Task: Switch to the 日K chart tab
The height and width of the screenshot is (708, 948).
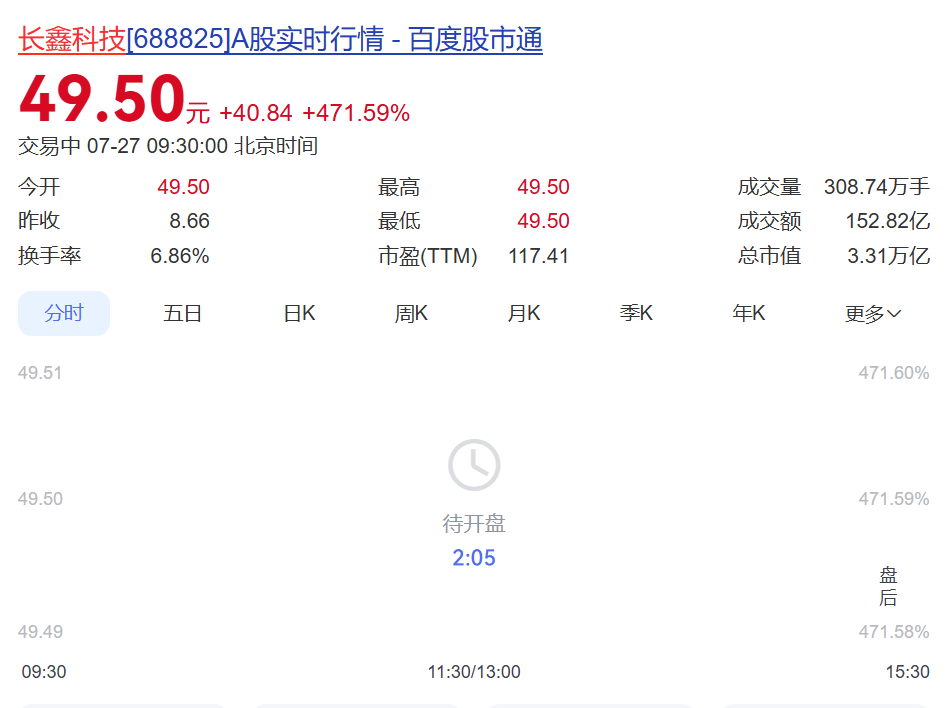Action: tap(299, 313)
